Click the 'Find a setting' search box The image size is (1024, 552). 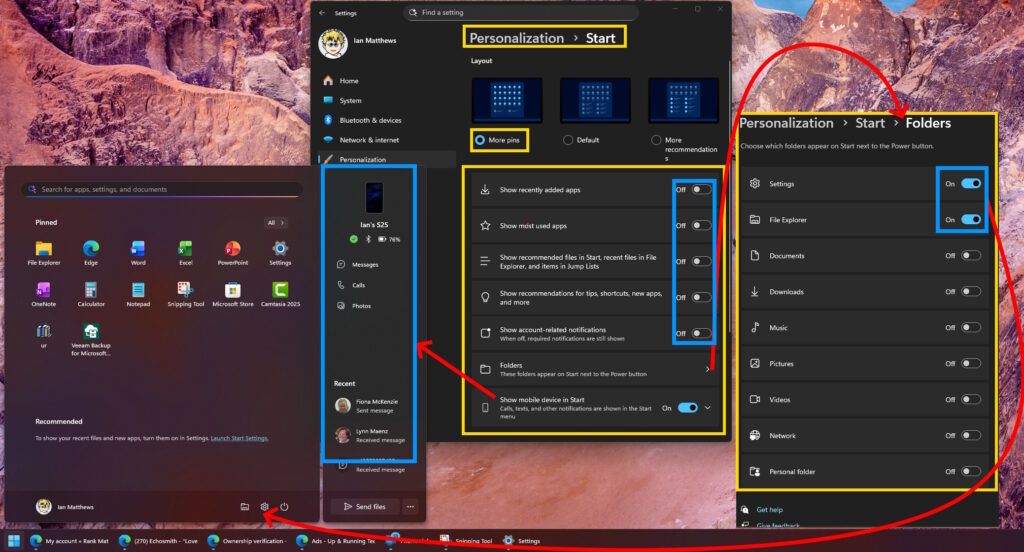520,12
